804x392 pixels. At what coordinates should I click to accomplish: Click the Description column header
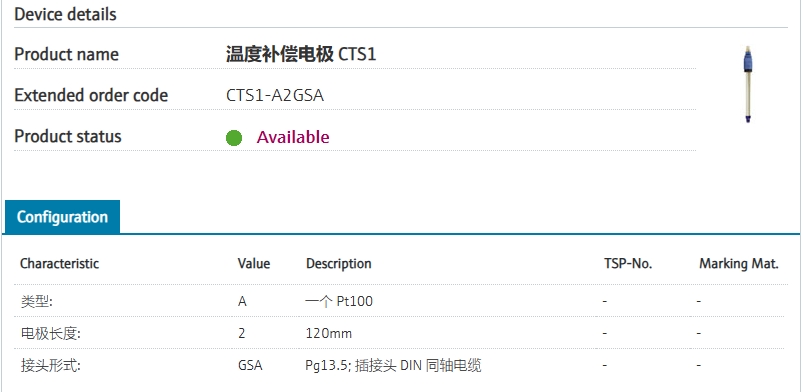338,264
